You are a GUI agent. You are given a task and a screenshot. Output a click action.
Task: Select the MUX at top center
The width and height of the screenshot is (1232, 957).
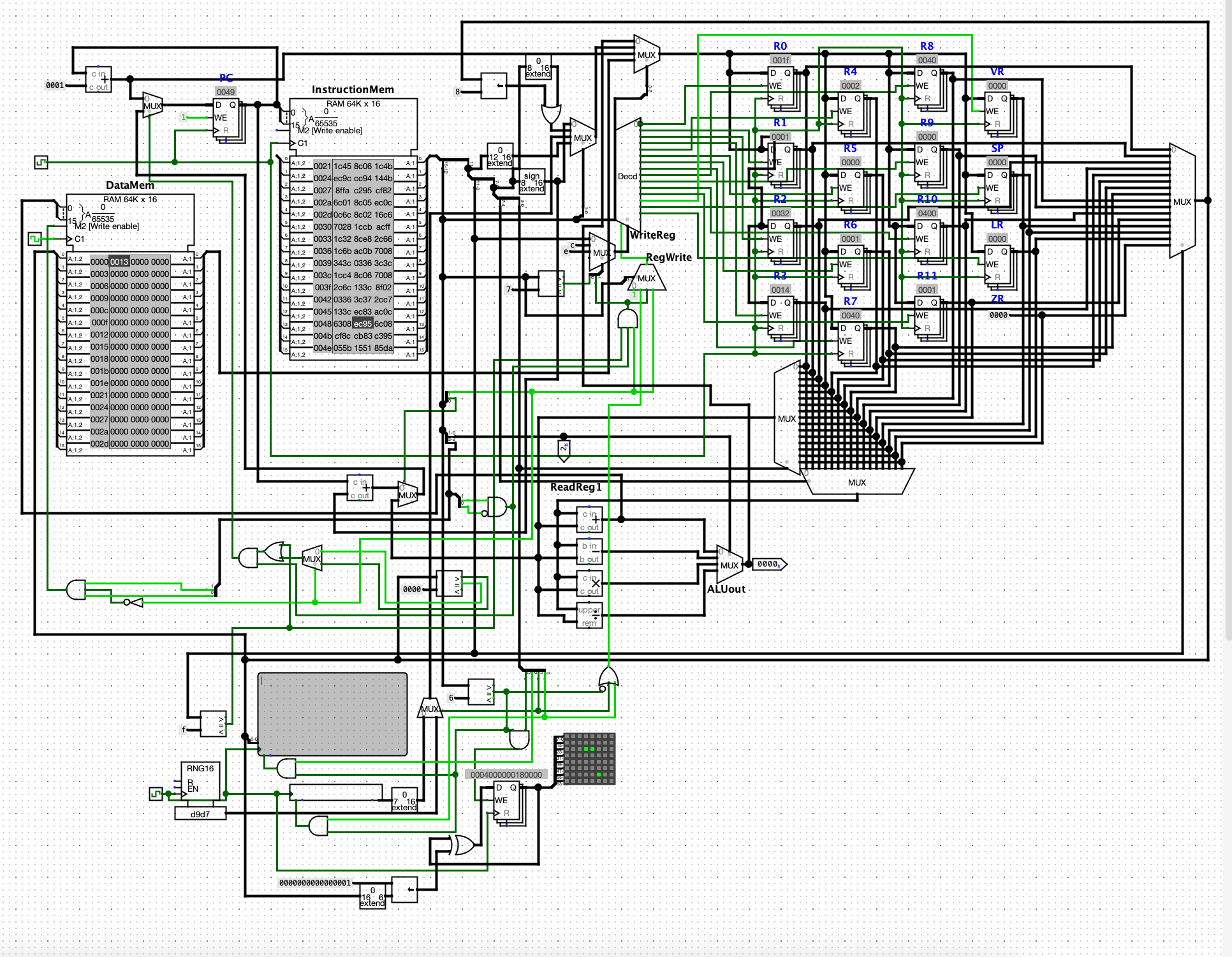(647, 54)
